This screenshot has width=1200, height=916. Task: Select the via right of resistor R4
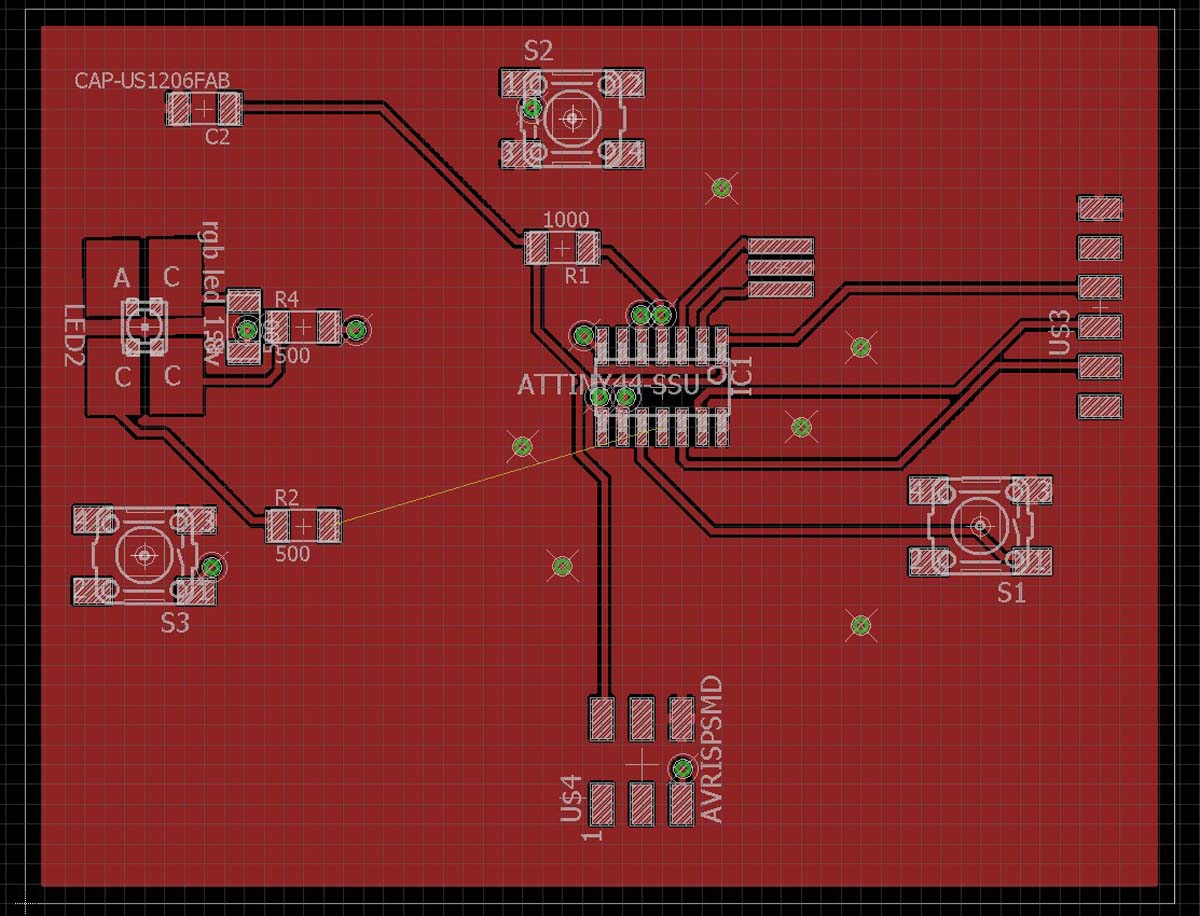click(x=357, y=329)
